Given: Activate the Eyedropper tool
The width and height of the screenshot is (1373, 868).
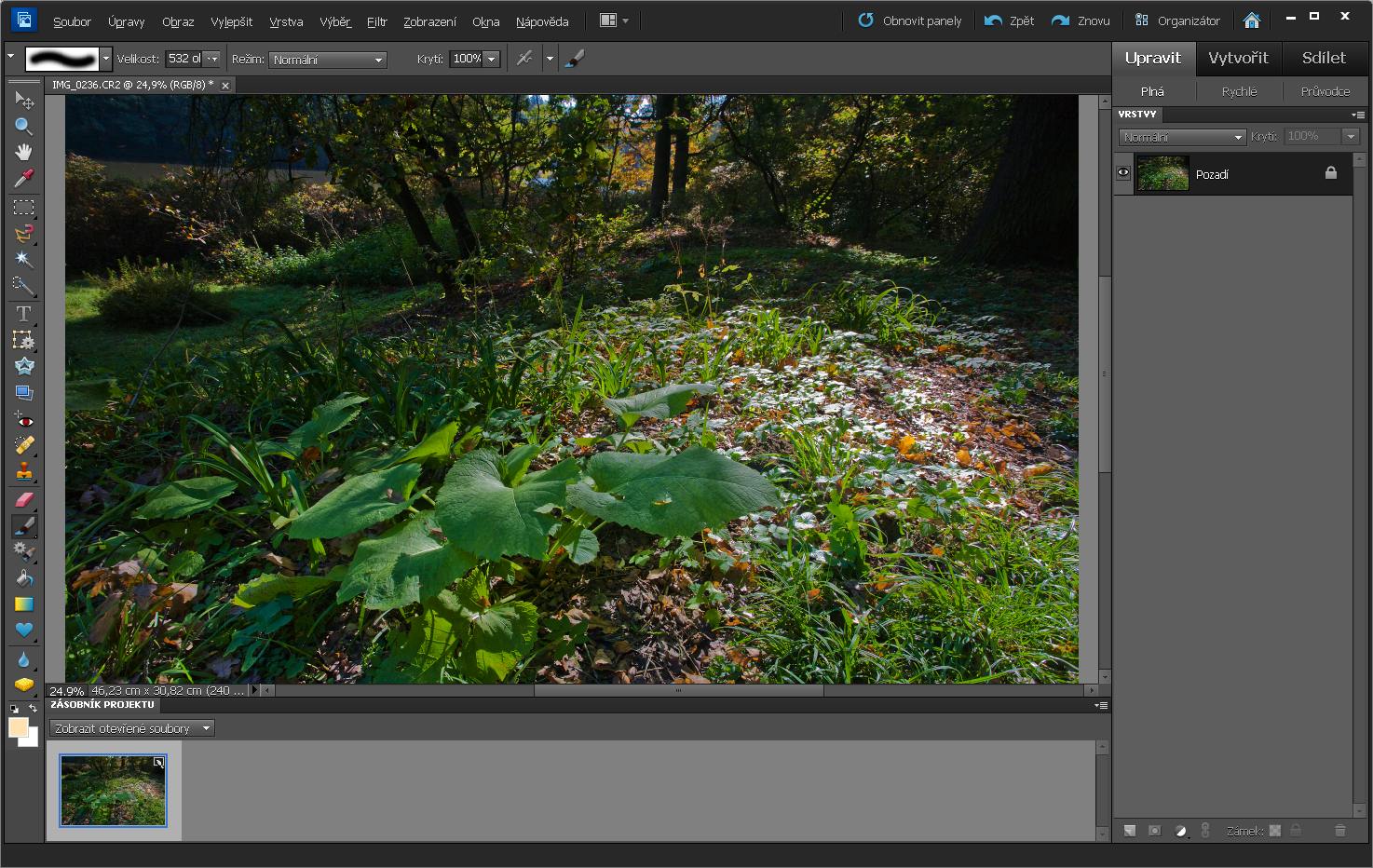Looking at the screenshot, I should click(23, 178).
